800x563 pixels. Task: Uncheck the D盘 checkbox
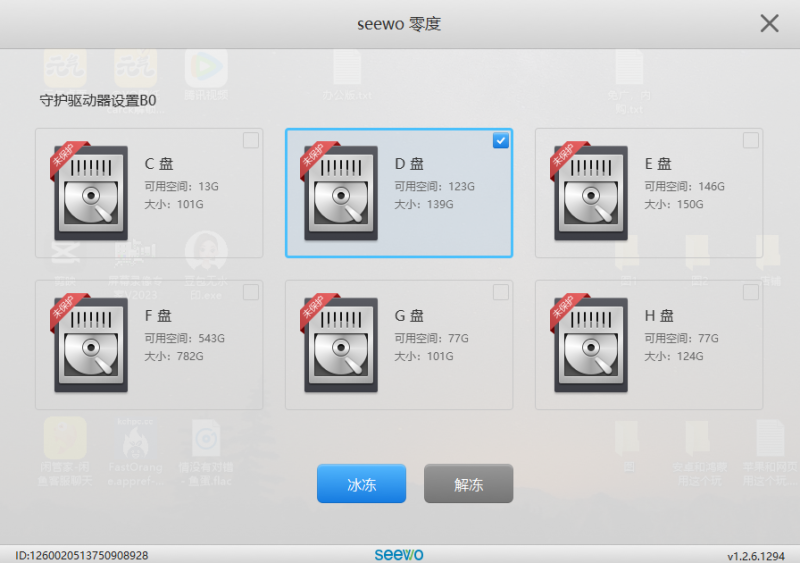(500, 141)
